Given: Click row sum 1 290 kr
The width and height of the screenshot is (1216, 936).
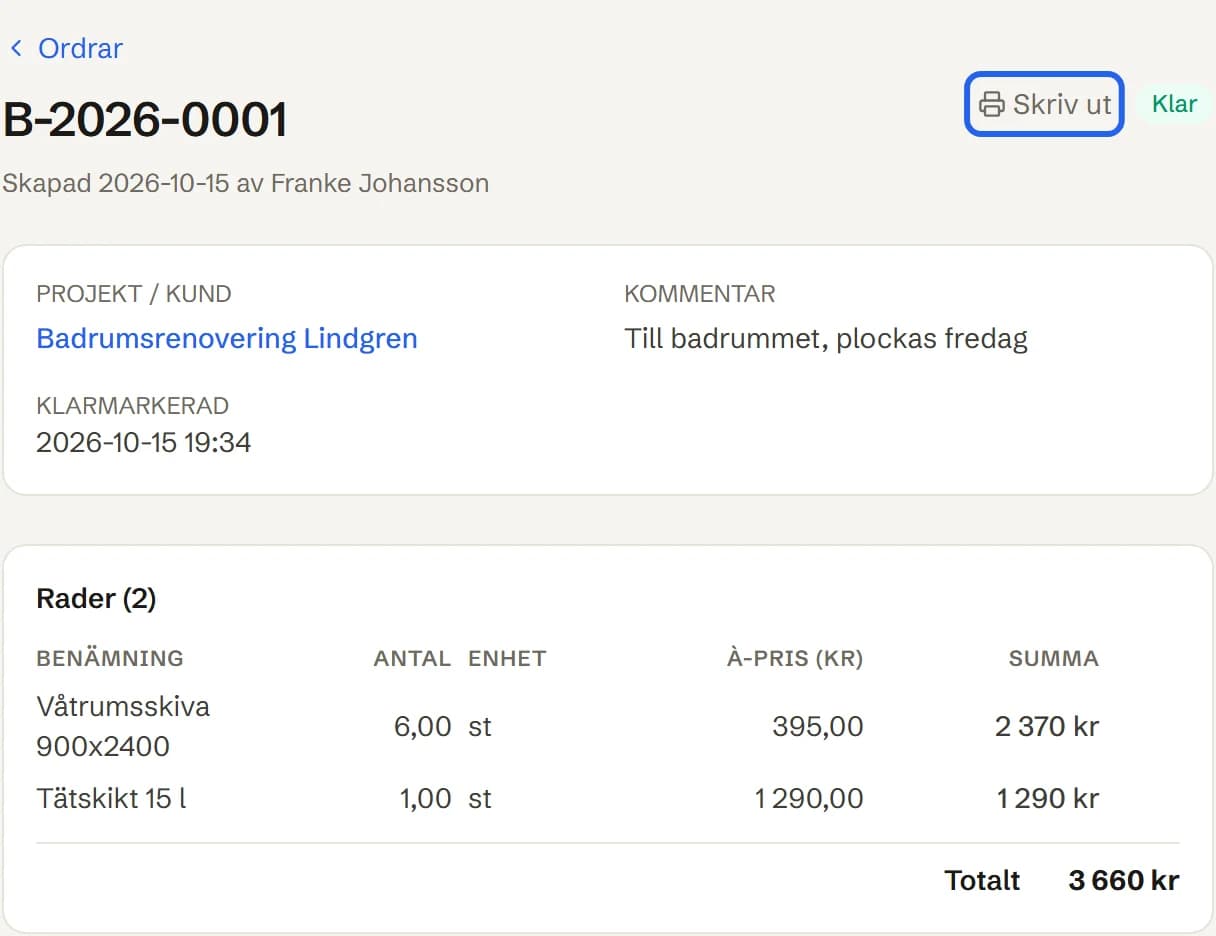Looking at the screenshot, I should coord(1048,798).
